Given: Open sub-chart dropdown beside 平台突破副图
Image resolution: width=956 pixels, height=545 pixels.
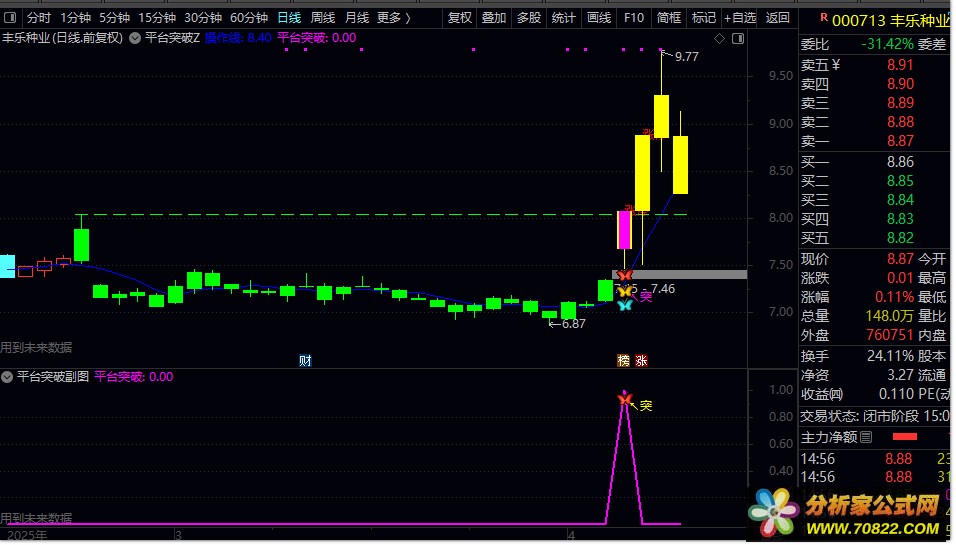Looking at the screenshot, I should tap(7, 377).
